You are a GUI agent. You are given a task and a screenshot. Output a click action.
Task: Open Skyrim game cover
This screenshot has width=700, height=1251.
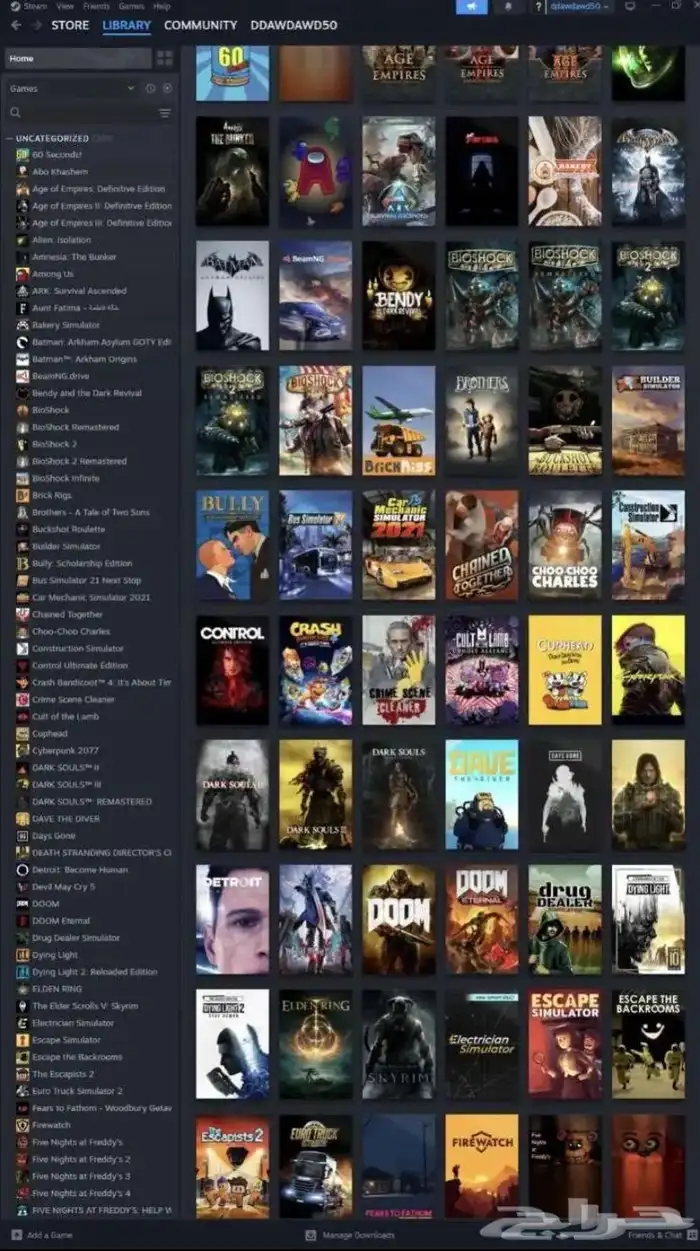coord(399,1044)
